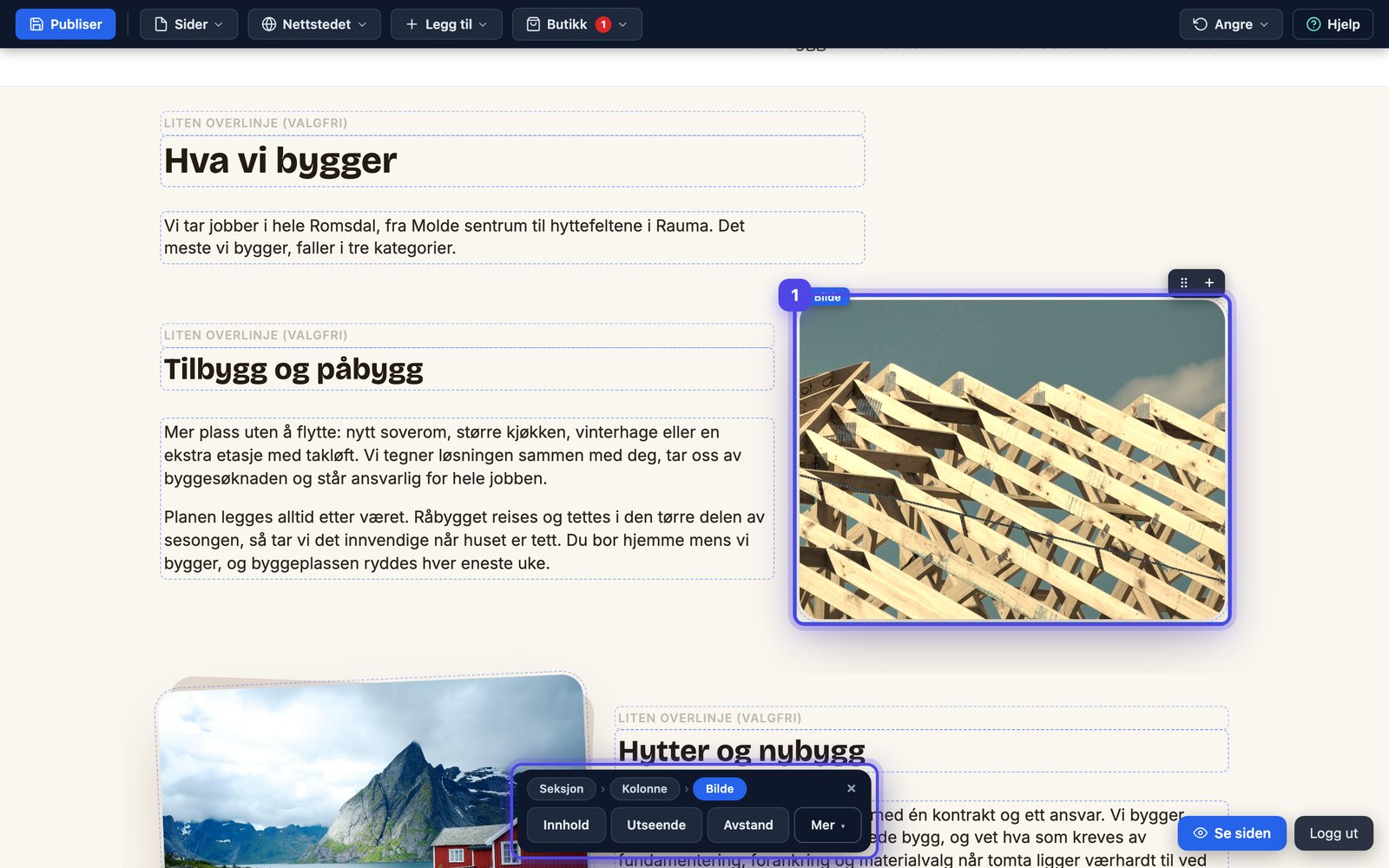Click the paragraph starting 'Vi tar jobber'
The height and width of the screenshot is (868, 1389).
click(x=512, y=237)
